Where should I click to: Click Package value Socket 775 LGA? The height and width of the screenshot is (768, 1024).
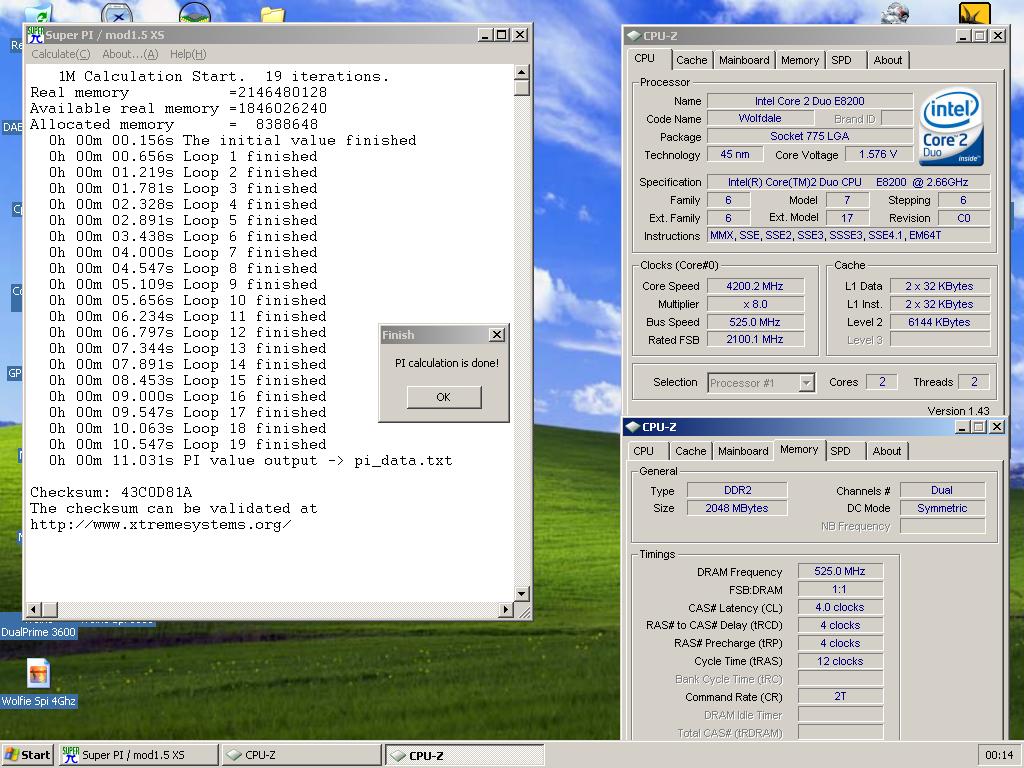pyautogui.click(x=810, y=136)
